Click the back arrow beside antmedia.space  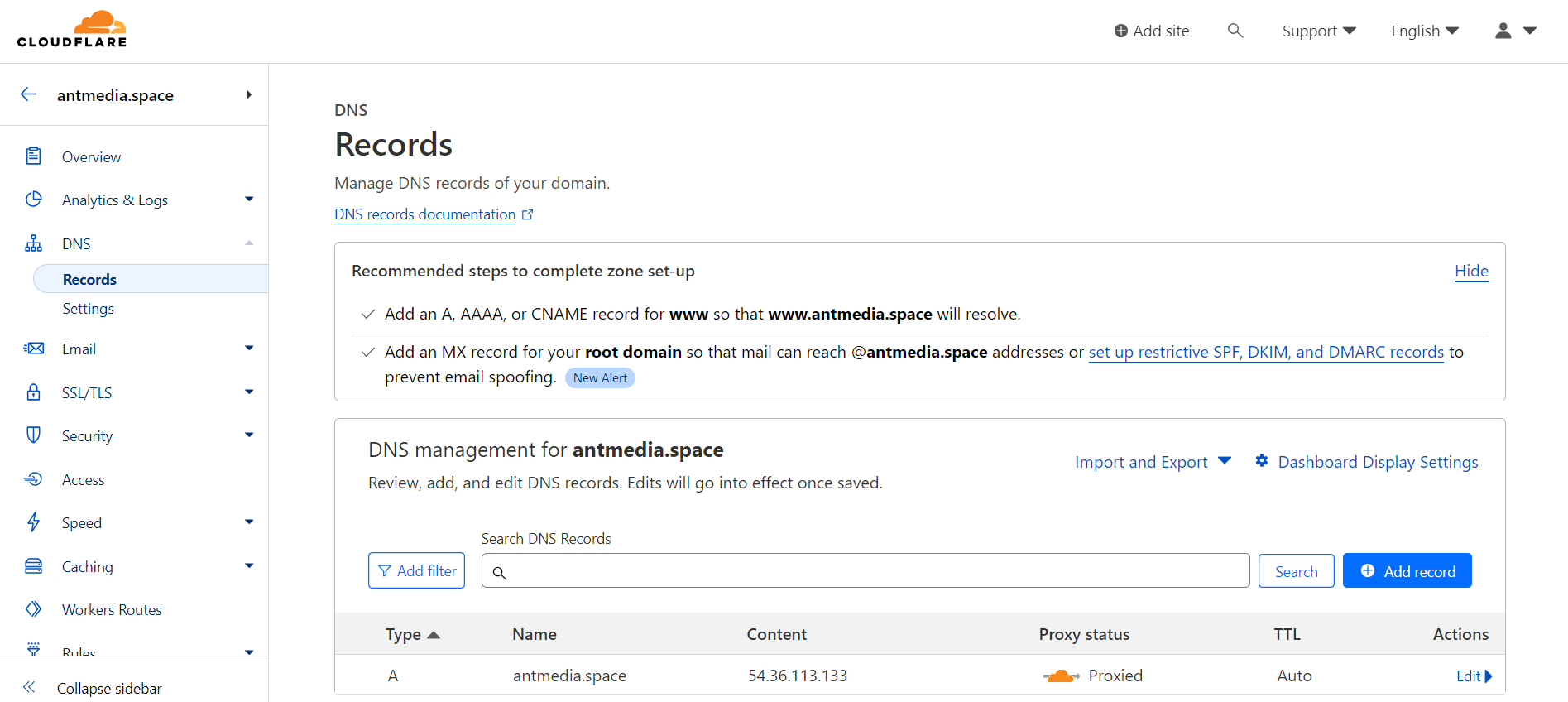tap(28, 94)
